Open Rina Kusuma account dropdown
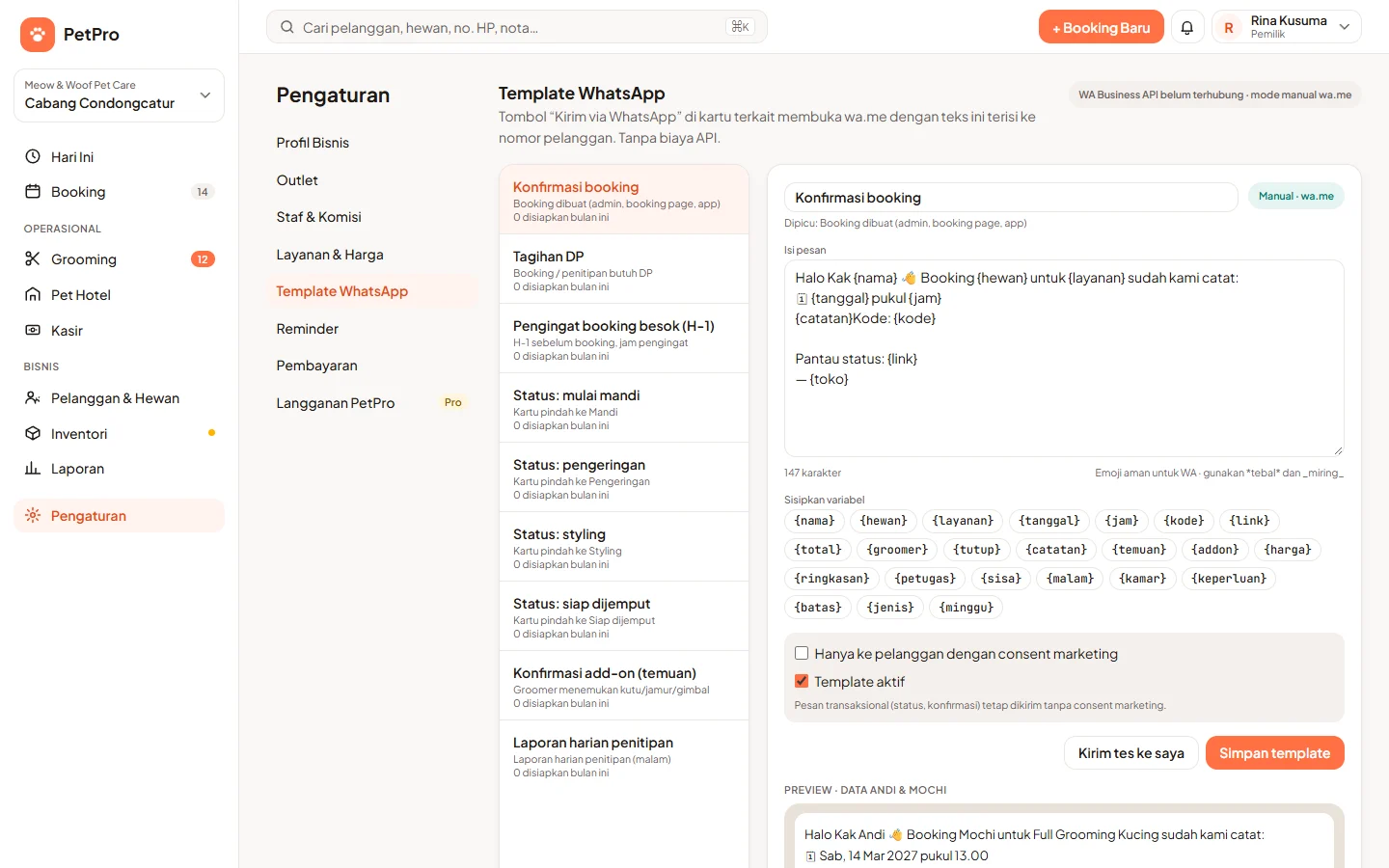Image resolution: width=1389 pixels, height=868 pixels. (1287, 27)
